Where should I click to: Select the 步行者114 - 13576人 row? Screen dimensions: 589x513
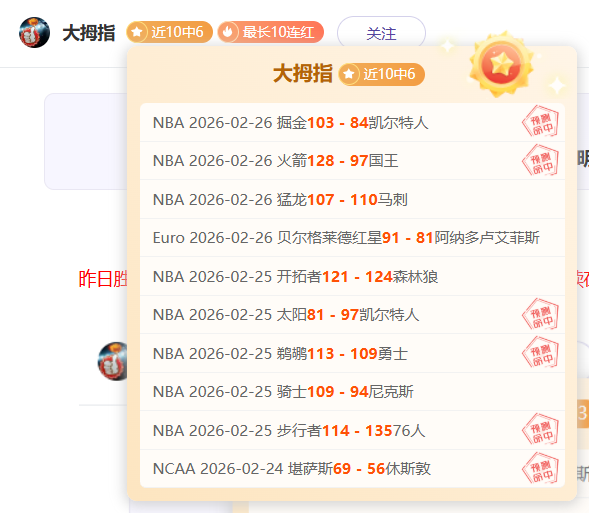(352, 430)
